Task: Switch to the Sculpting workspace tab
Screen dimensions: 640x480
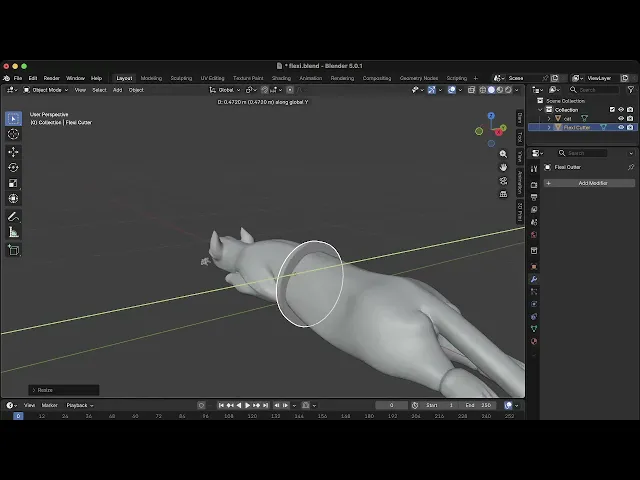Action: 181,78
